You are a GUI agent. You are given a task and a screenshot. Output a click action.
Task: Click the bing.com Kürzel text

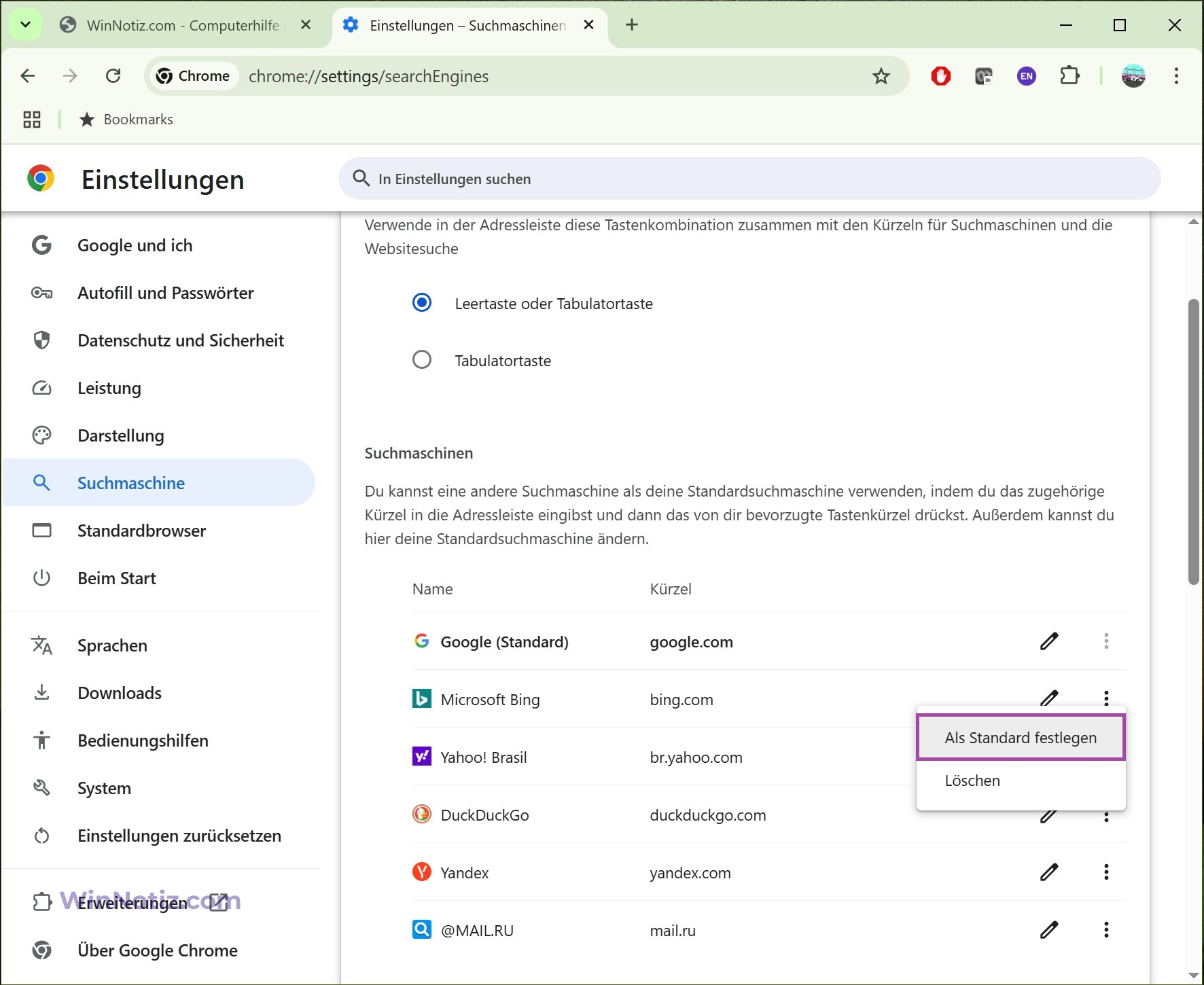(681, 700)
